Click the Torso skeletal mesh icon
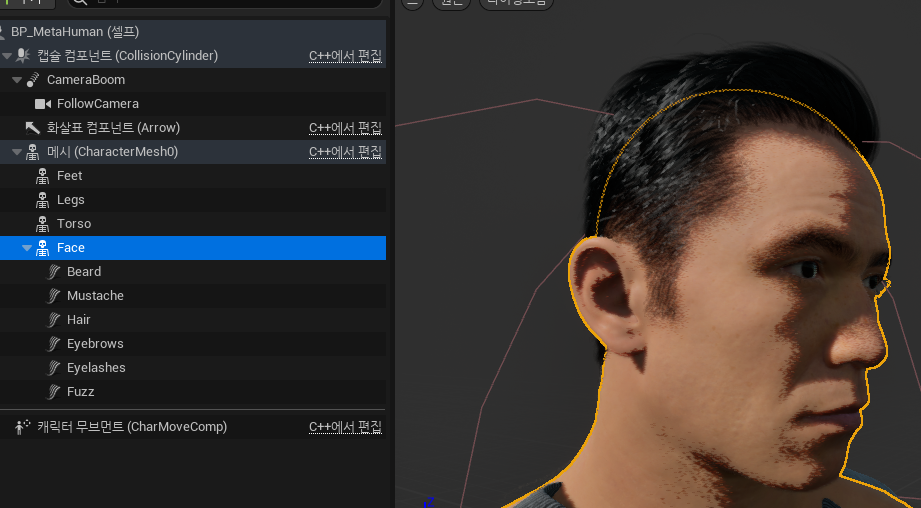Viewport: 921px width, 508px height. coord(42,224)
